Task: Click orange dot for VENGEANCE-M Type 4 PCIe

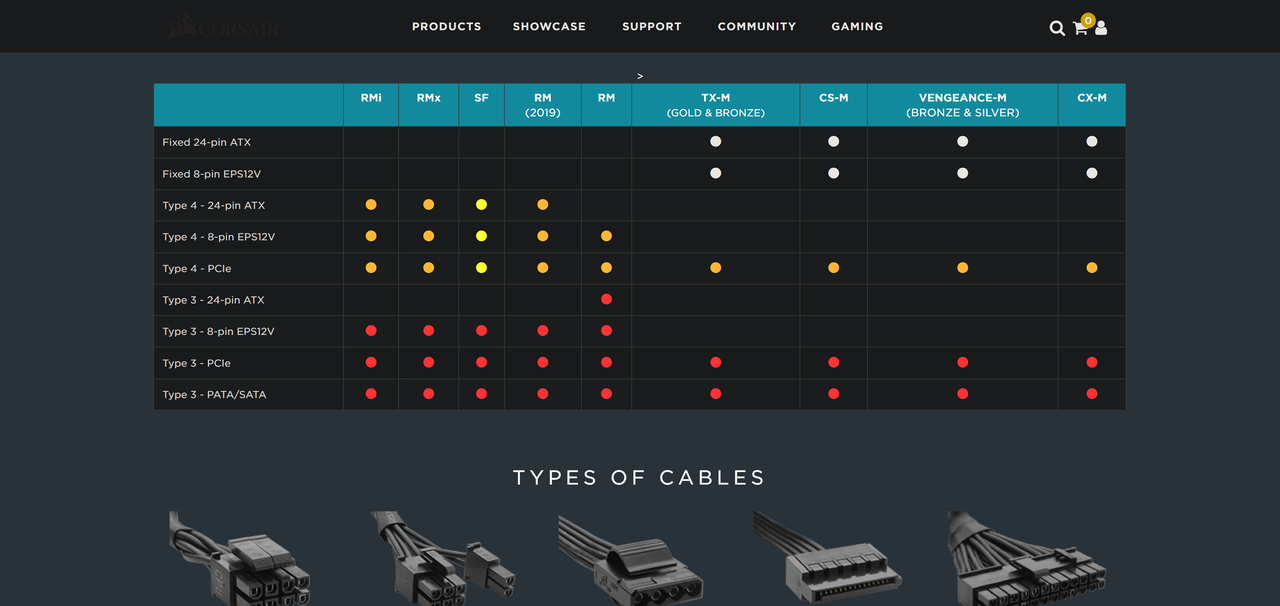Action: click(962, 268)
